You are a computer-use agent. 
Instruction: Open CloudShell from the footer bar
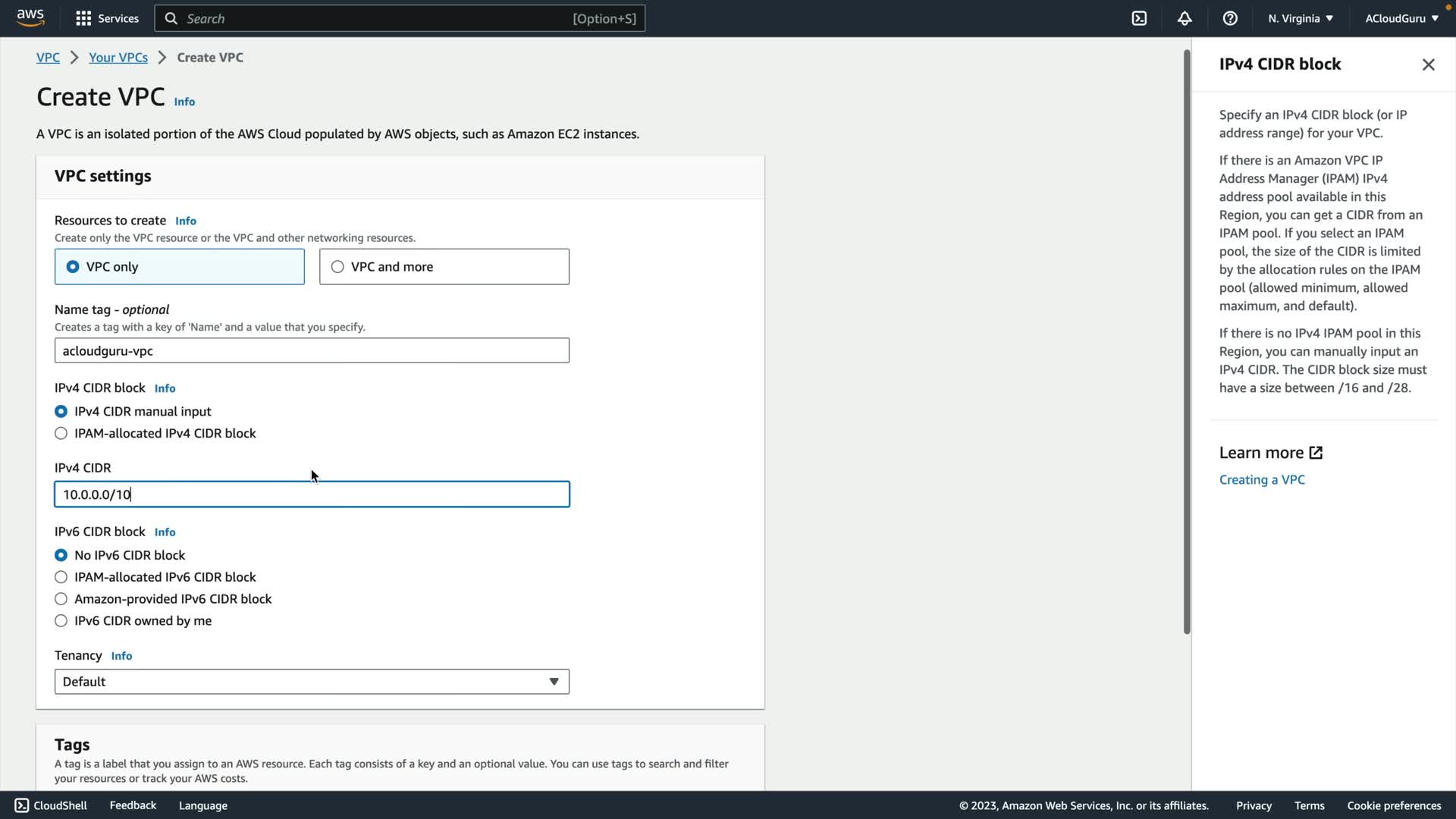(51, 805)
